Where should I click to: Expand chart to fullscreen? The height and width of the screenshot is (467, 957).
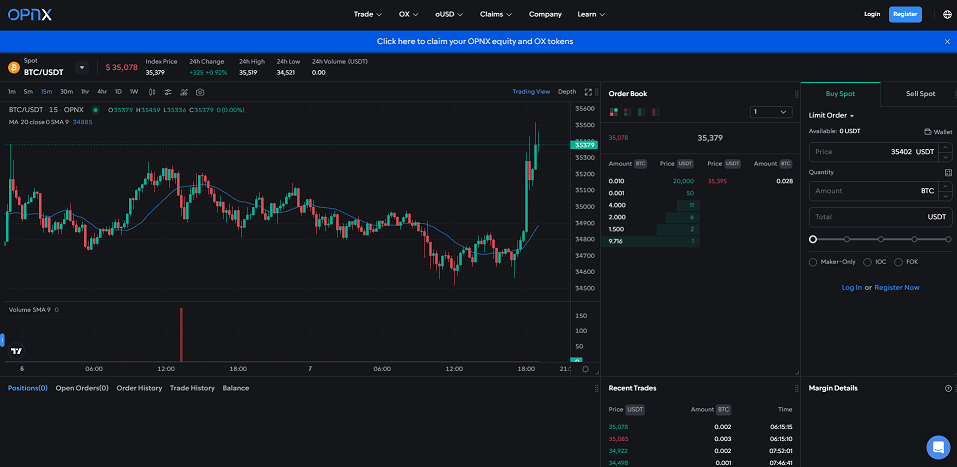pos(589,92)
